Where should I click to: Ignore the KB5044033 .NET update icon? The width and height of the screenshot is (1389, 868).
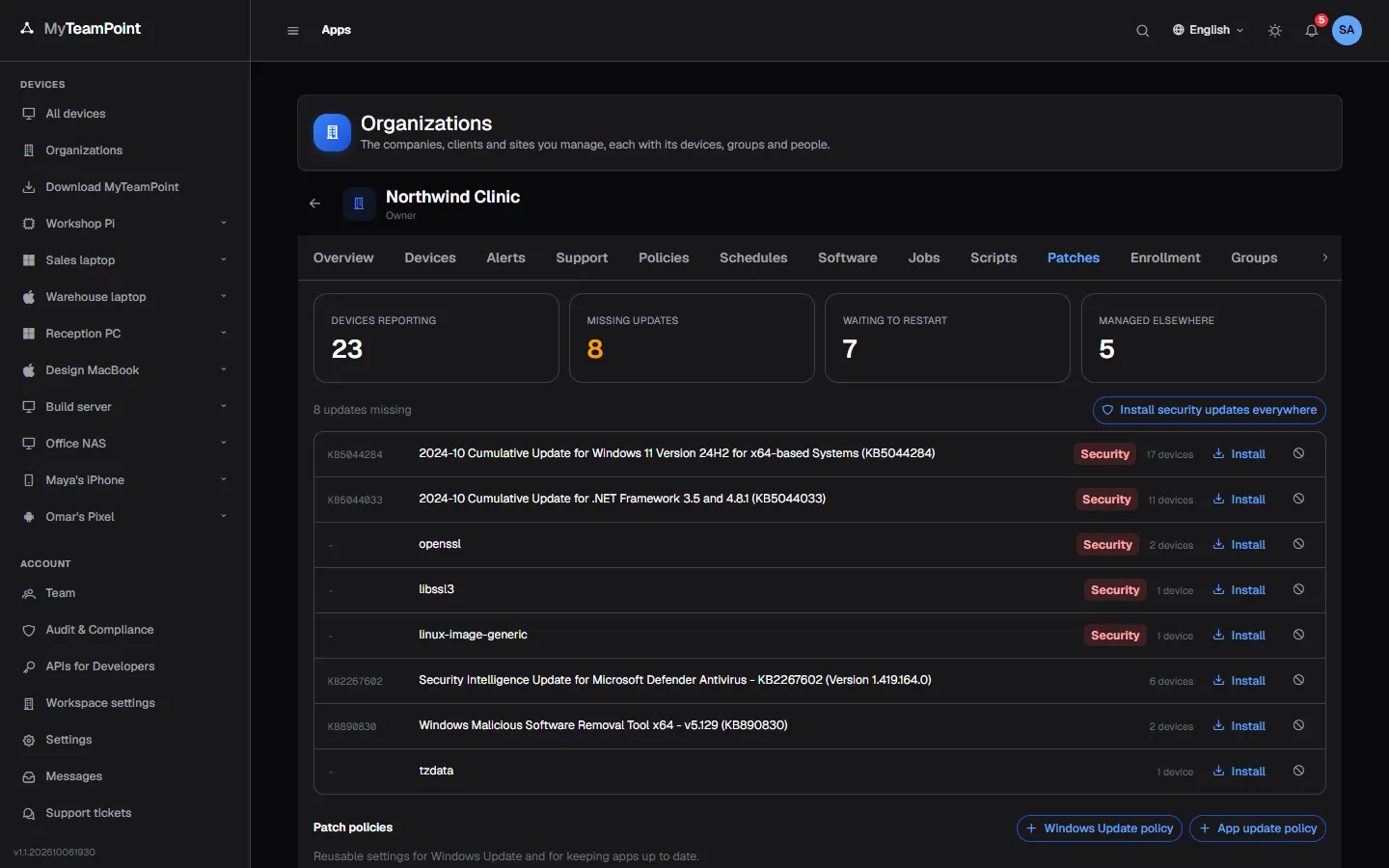click(1298, 499)
